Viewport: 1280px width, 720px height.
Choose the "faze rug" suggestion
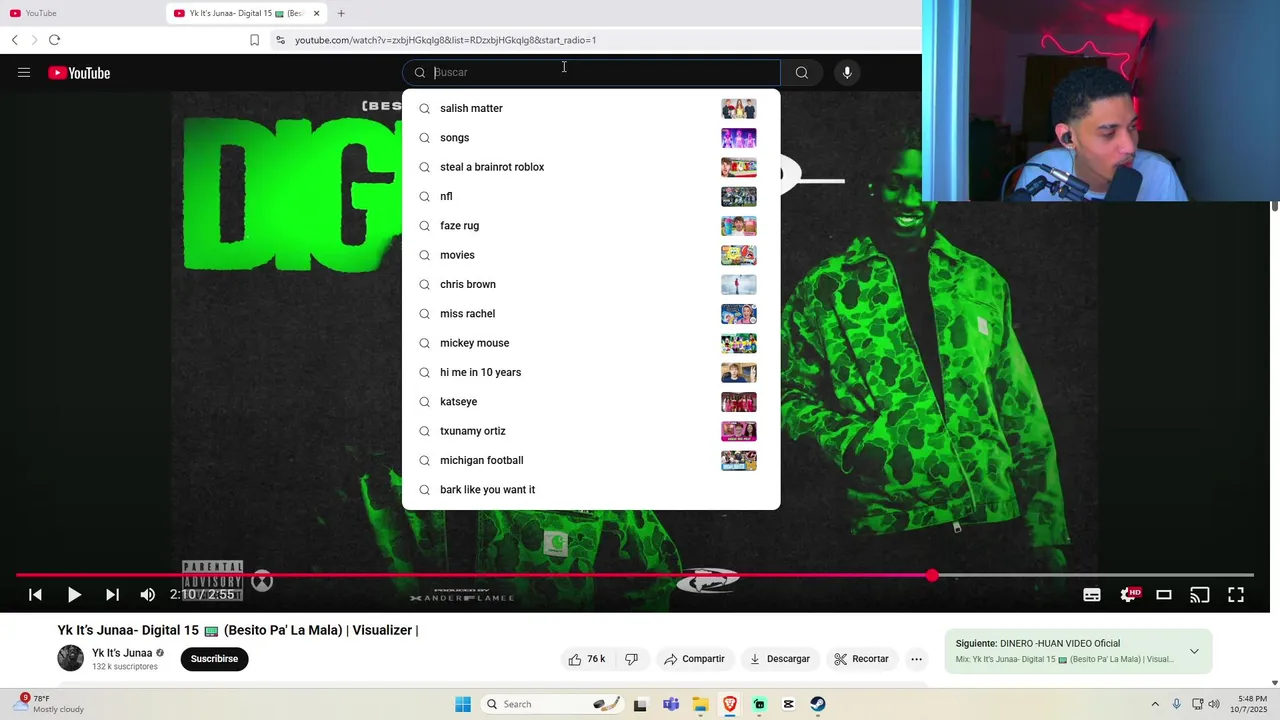point(591,226)
